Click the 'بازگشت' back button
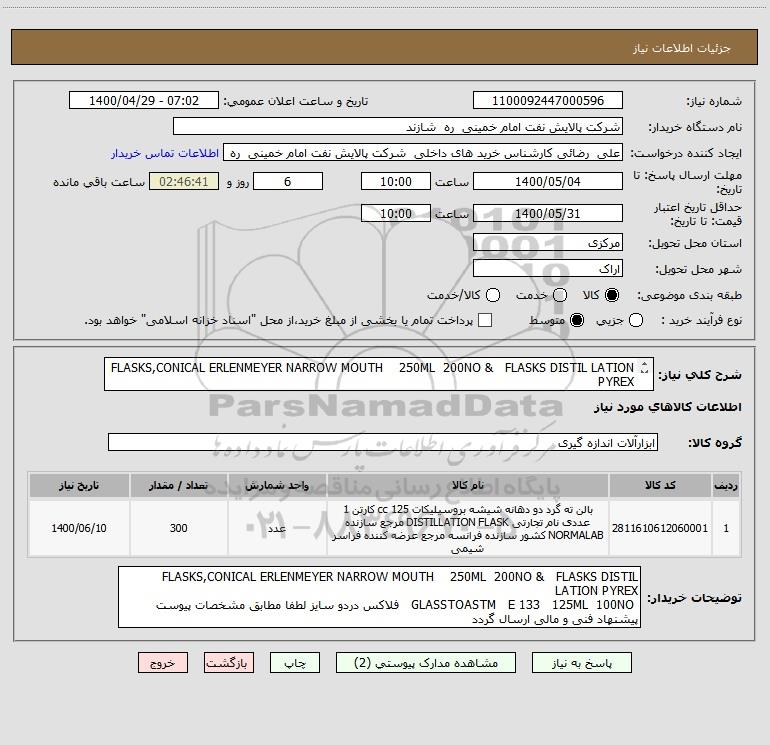This screenshot has height=745, width=770. click(x=227, y=663)
